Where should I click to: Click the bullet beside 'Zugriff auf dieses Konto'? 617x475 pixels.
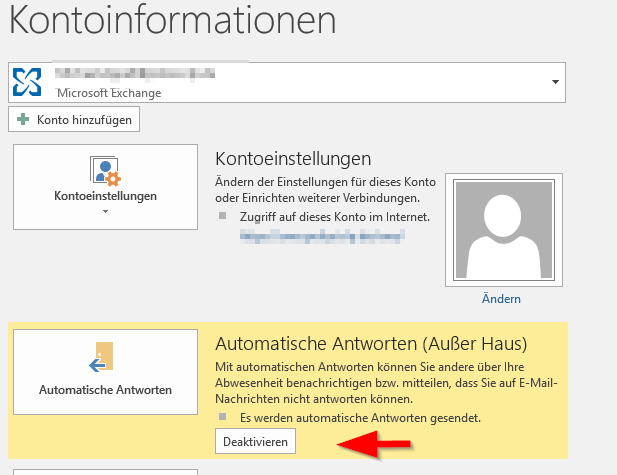224,216
